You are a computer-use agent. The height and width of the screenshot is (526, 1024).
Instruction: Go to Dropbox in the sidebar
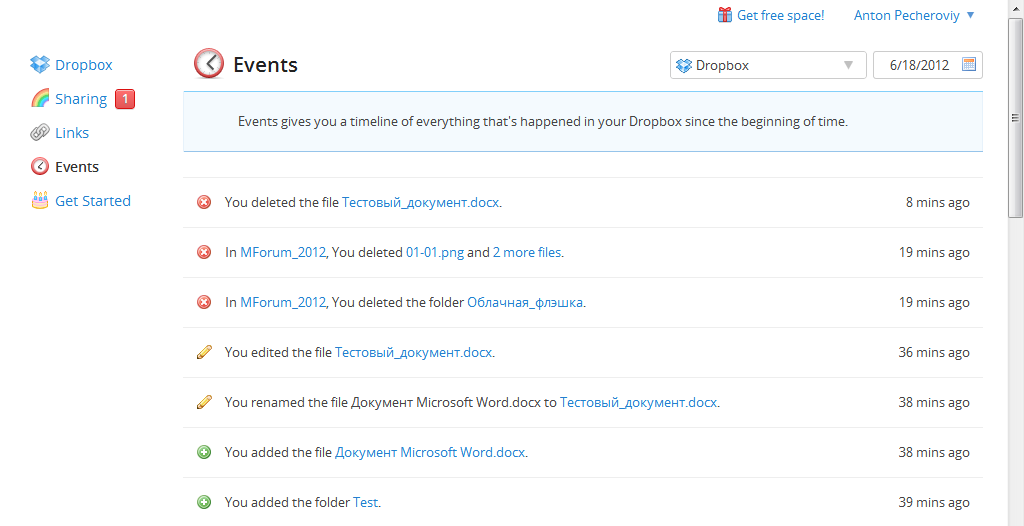84,65
